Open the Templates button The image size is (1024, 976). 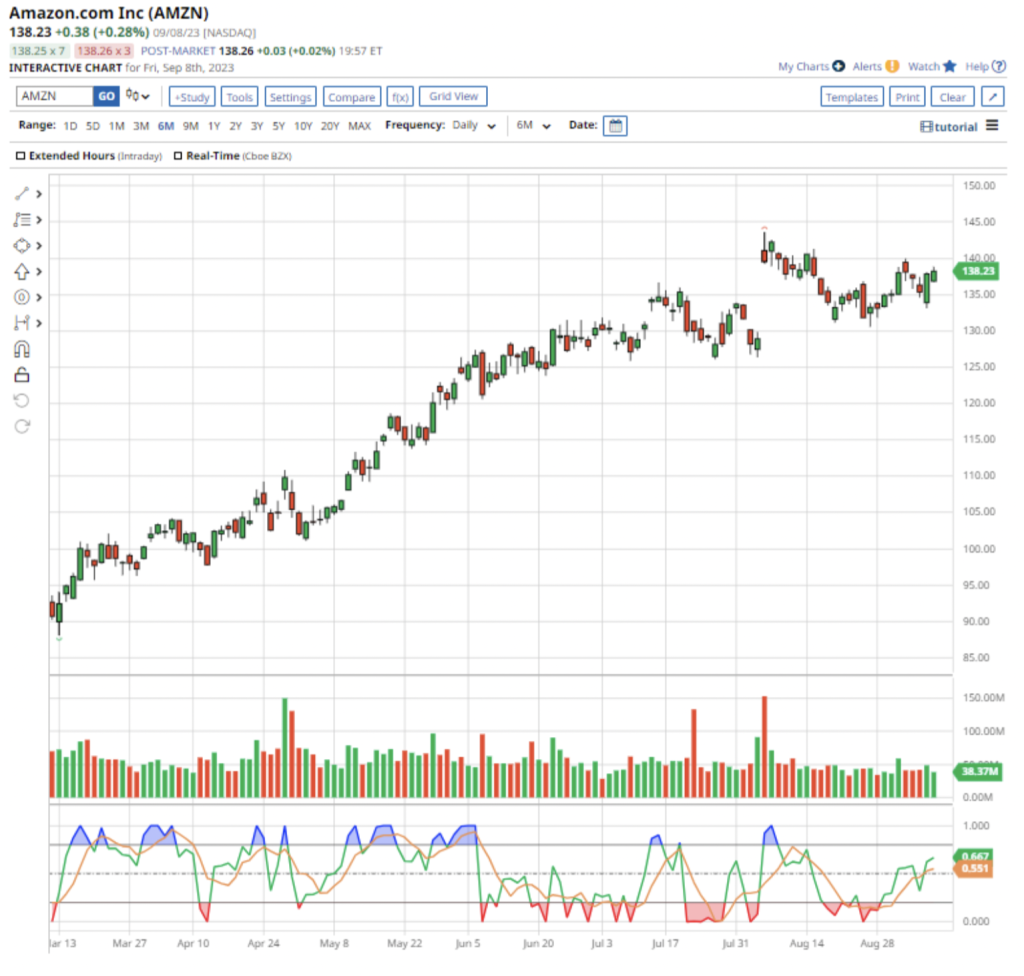(852, 97)
